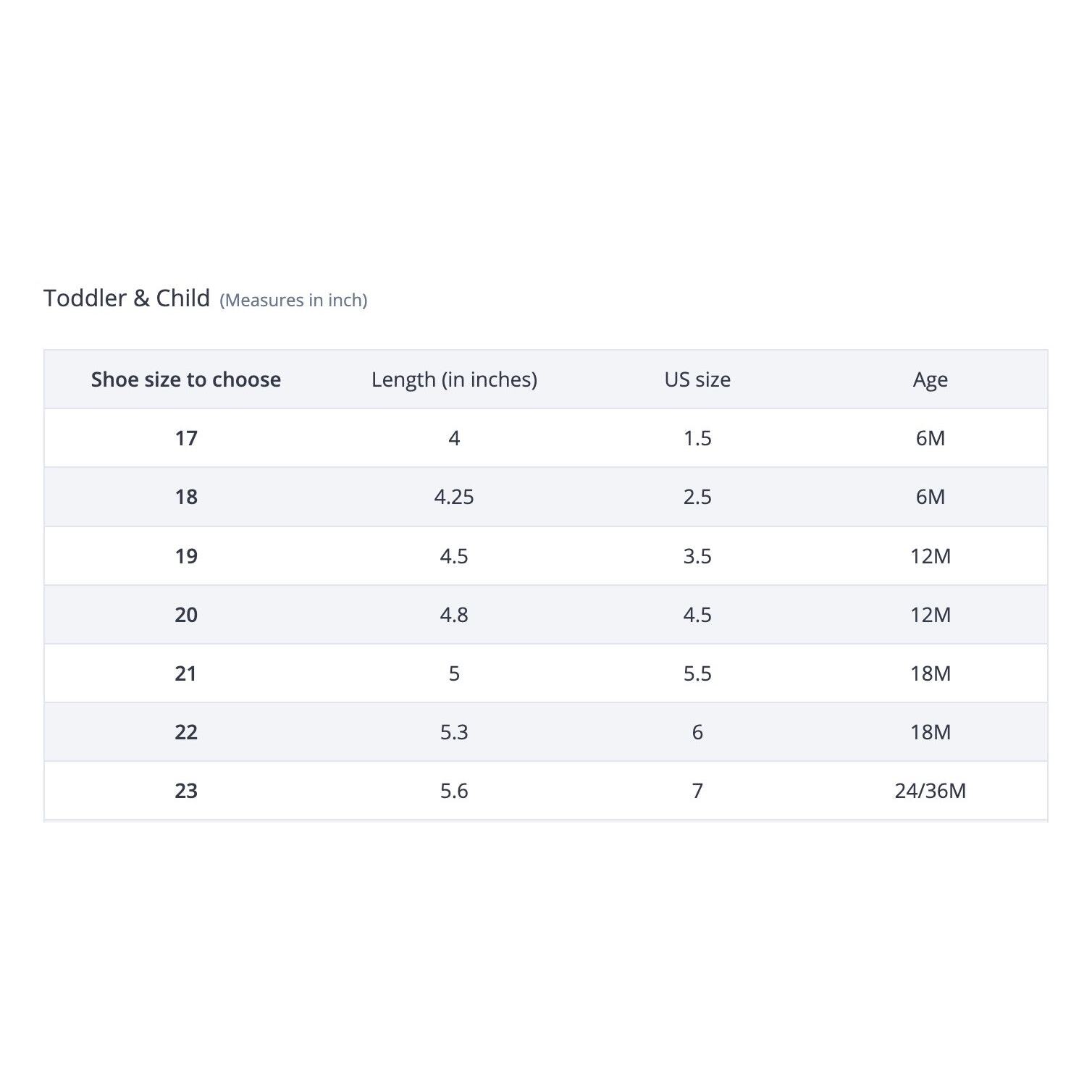This screenshot has width=1092, height=1092.
Task: Select shoe size 22 row label
Action: [x=186, y=732]
